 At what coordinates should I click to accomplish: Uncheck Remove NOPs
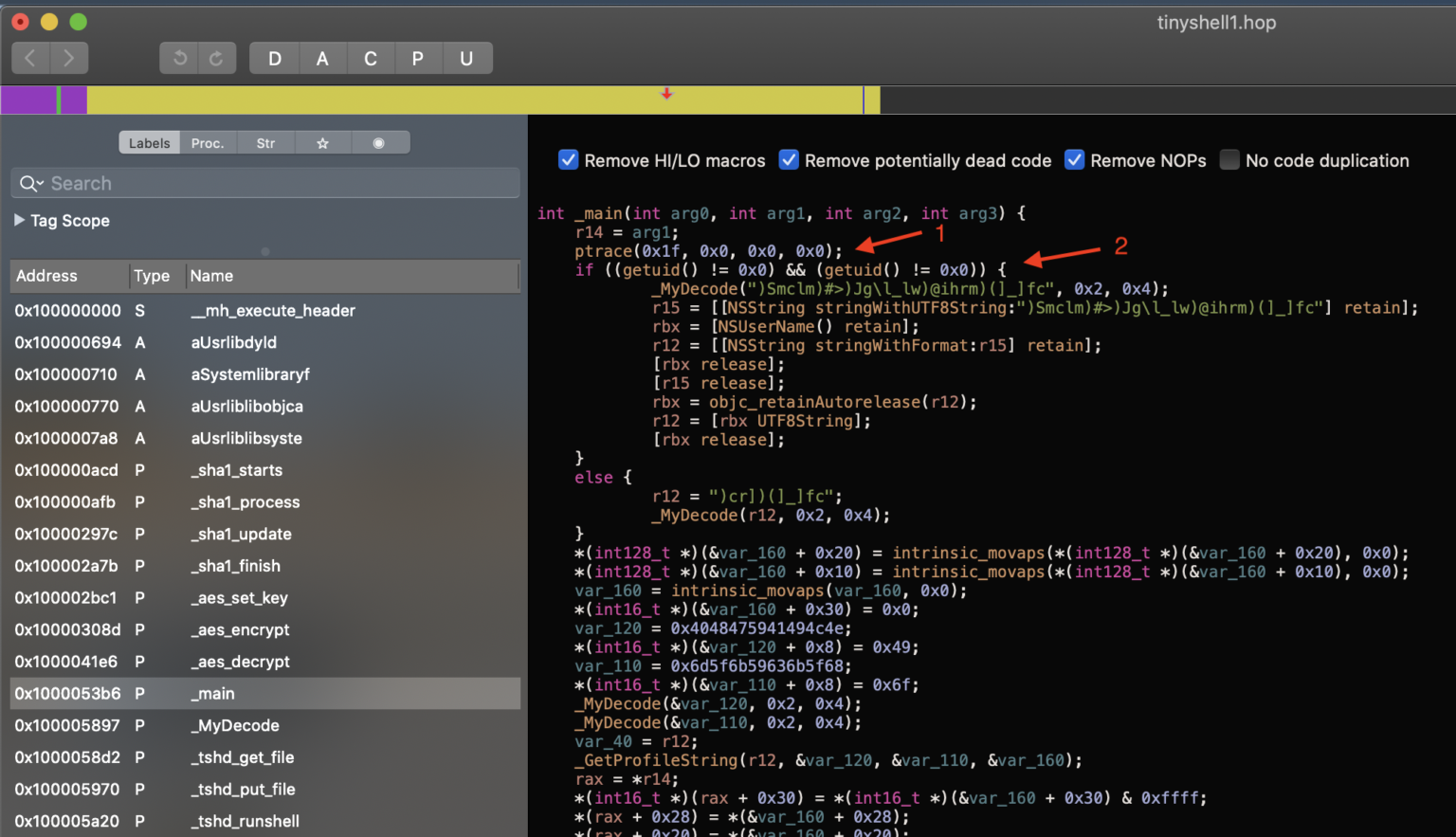1074,160
